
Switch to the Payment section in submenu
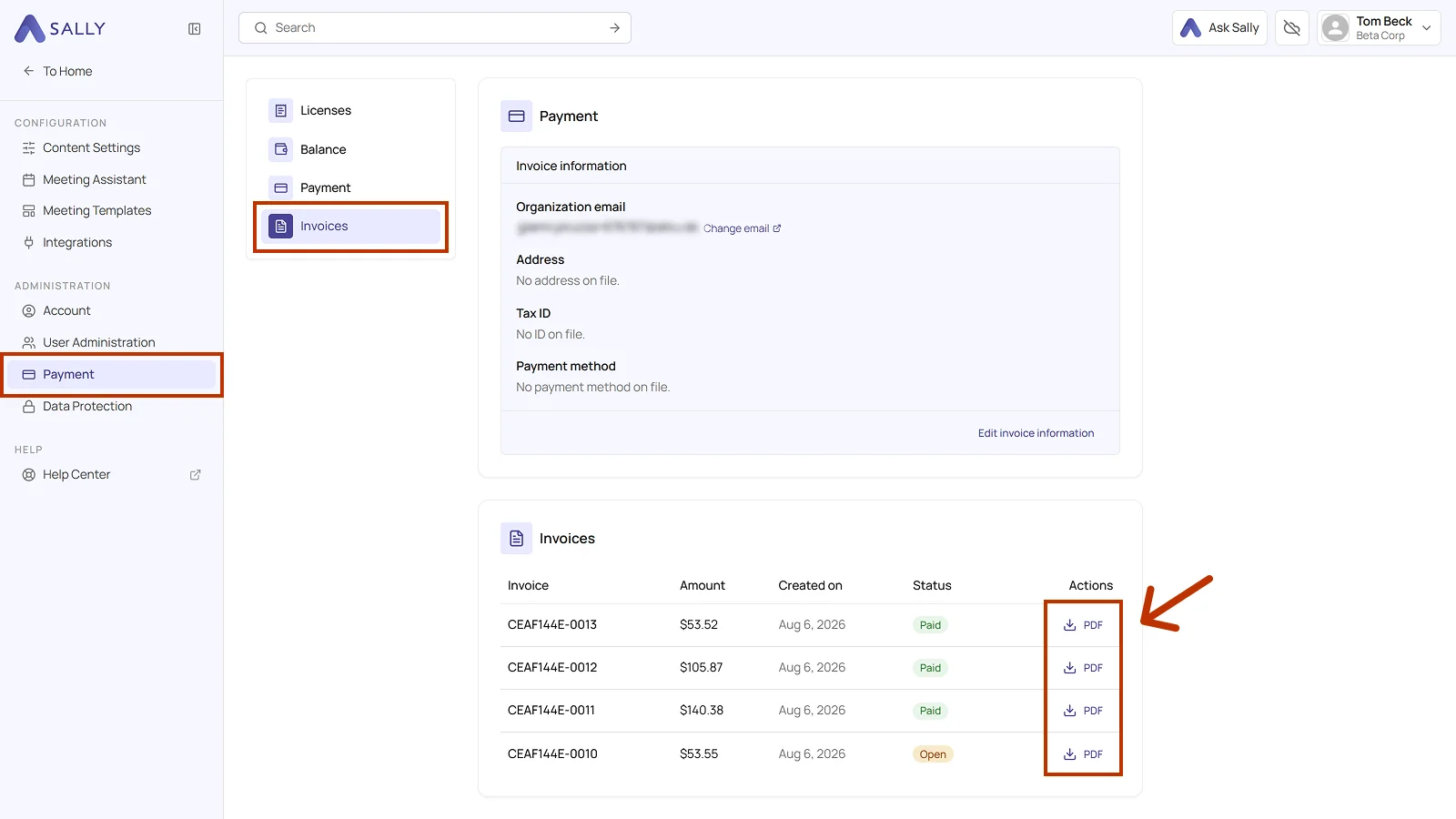350,187
